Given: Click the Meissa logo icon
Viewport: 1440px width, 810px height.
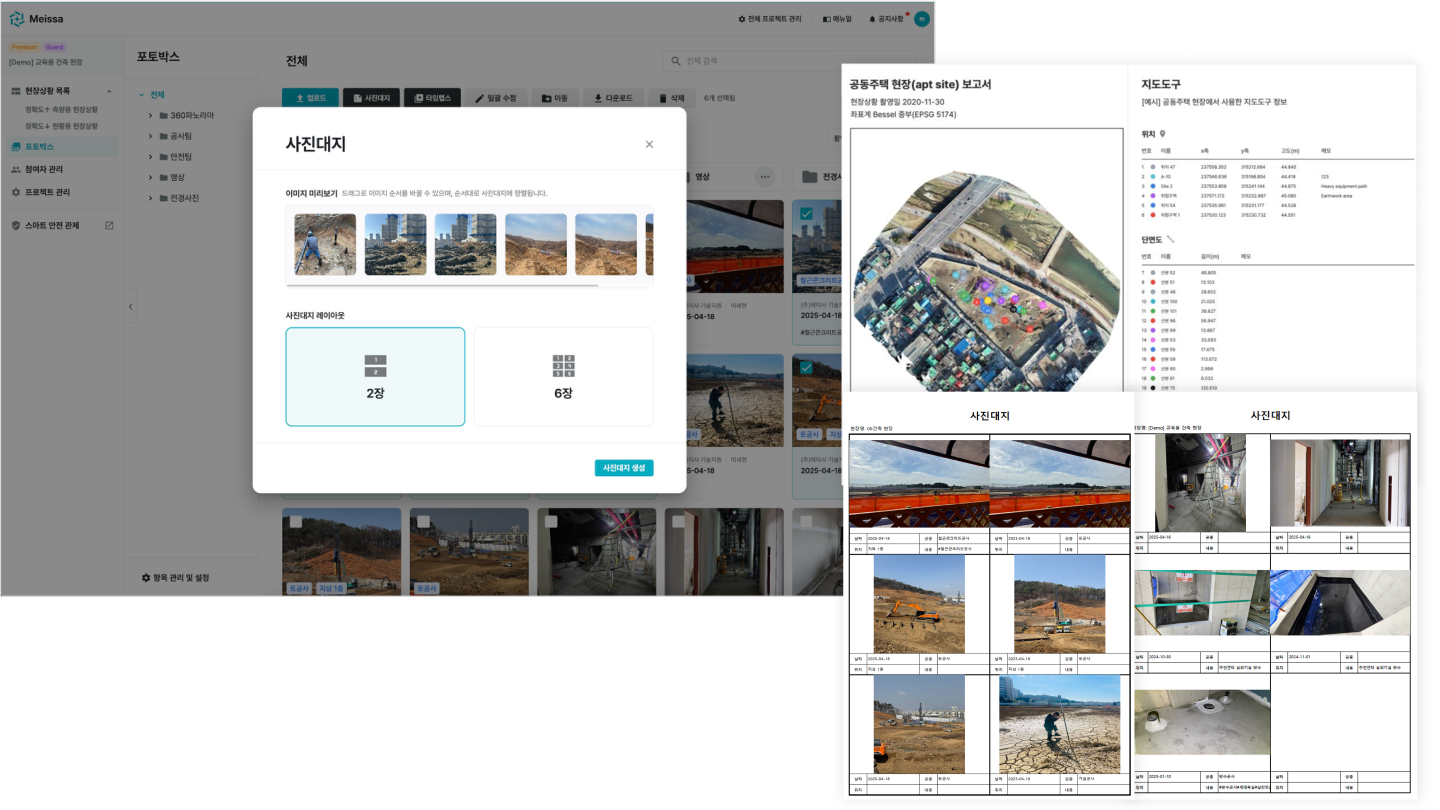Looking at the screenshot, I should tap(17, 19).
